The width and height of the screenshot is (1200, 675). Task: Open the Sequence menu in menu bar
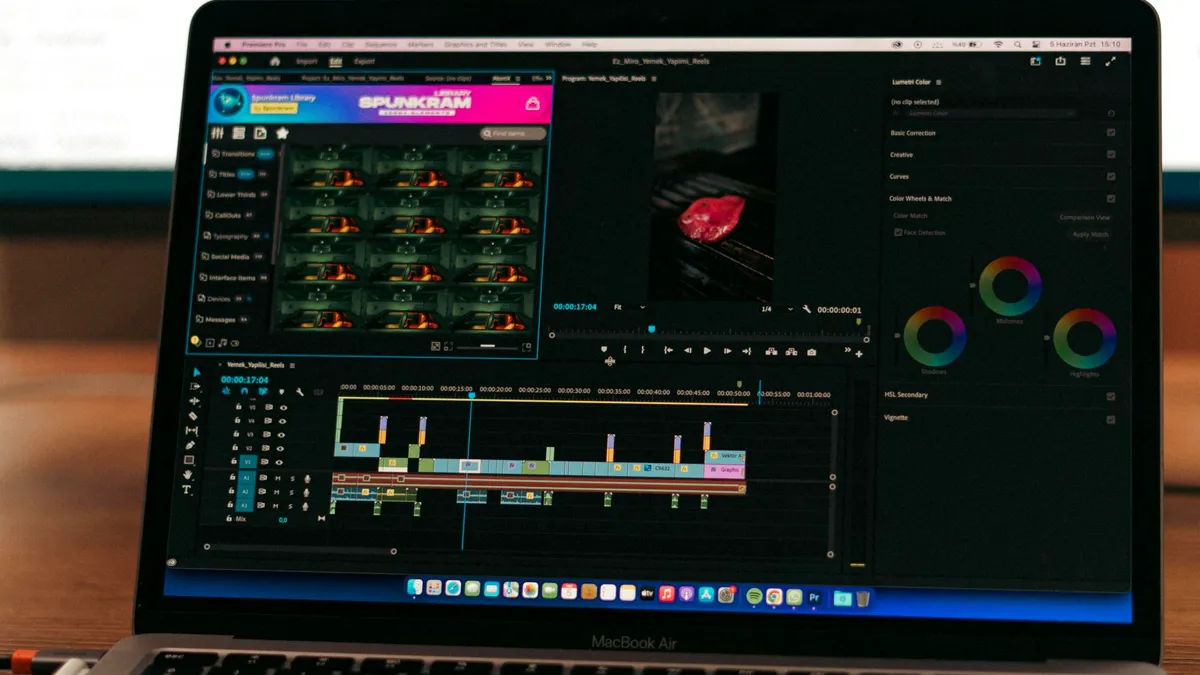382,45
